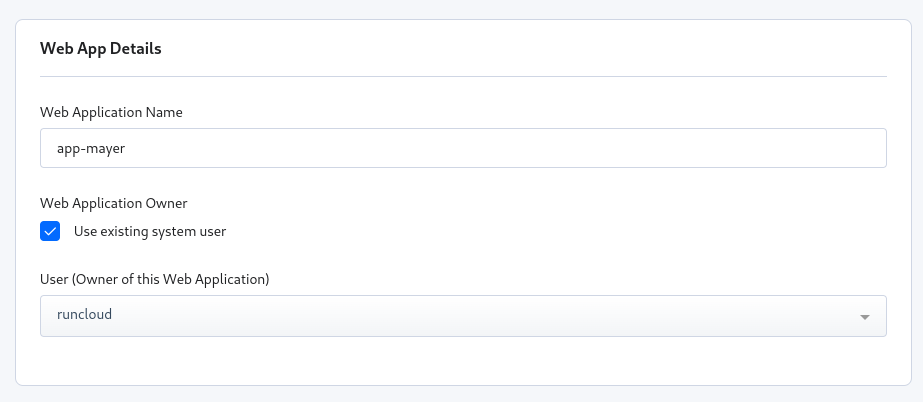This screenshot has height=402, width=923.
Task: Click the dropdown caret arrow icon
Action: (x=864, y=317)
